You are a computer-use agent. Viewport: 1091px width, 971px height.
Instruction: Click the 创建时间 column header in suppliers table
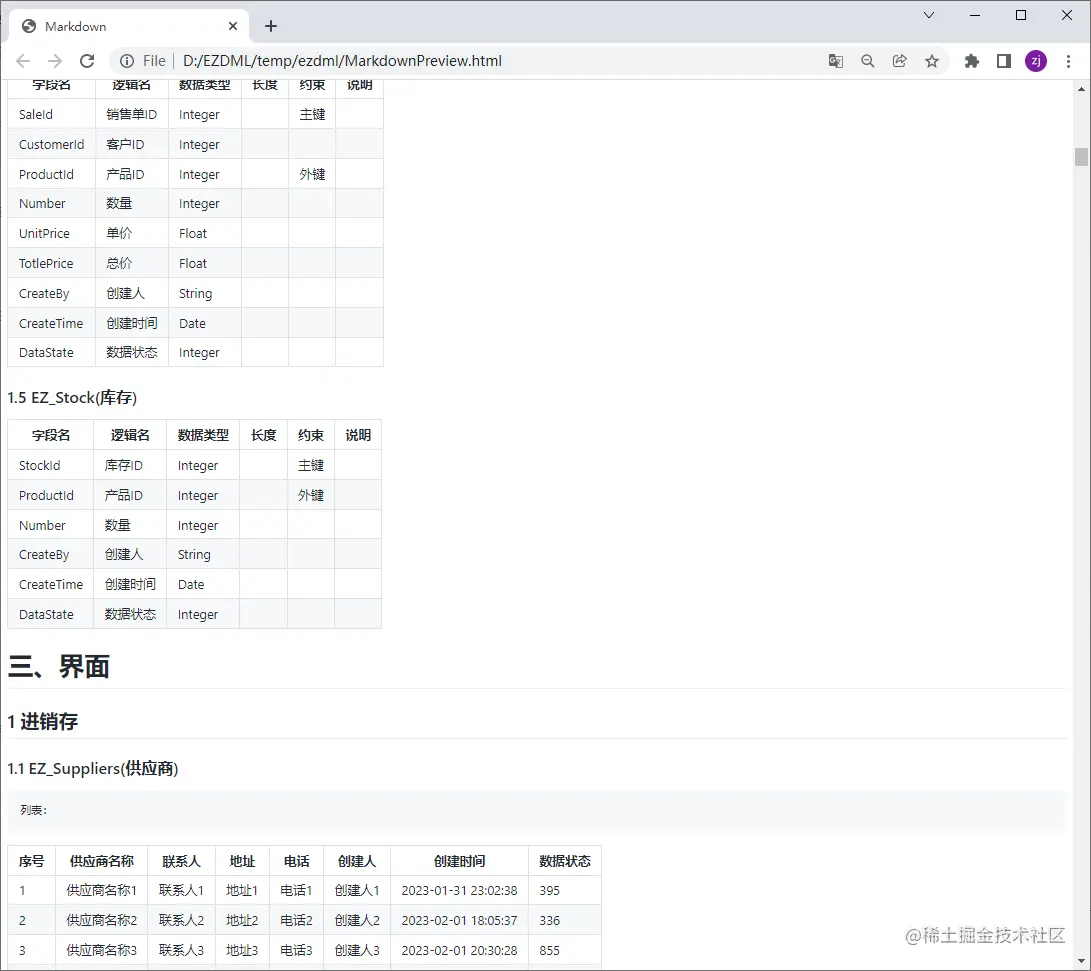[459, 861]
